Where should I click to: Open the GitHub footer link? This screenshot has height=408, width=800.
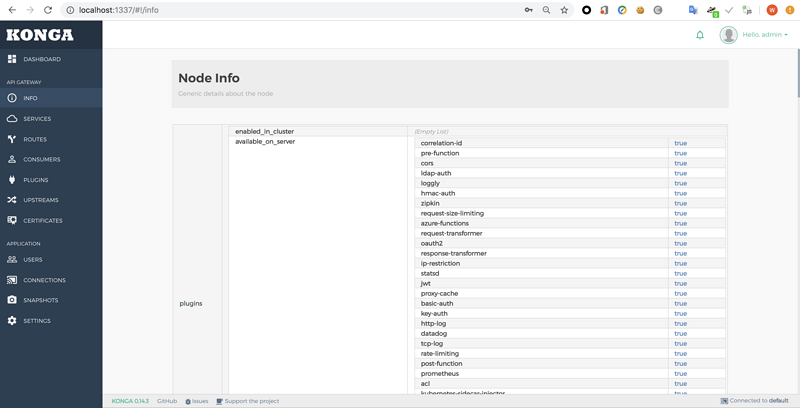[x=167, y=401]
